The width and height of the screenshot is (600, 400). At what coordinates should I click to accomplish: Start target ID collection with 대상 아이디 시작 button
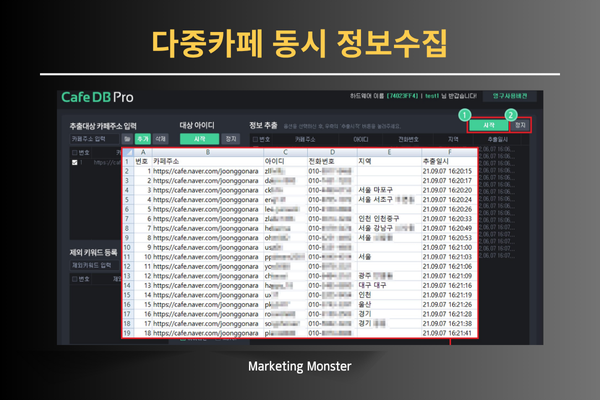click(x=199, y=139)
